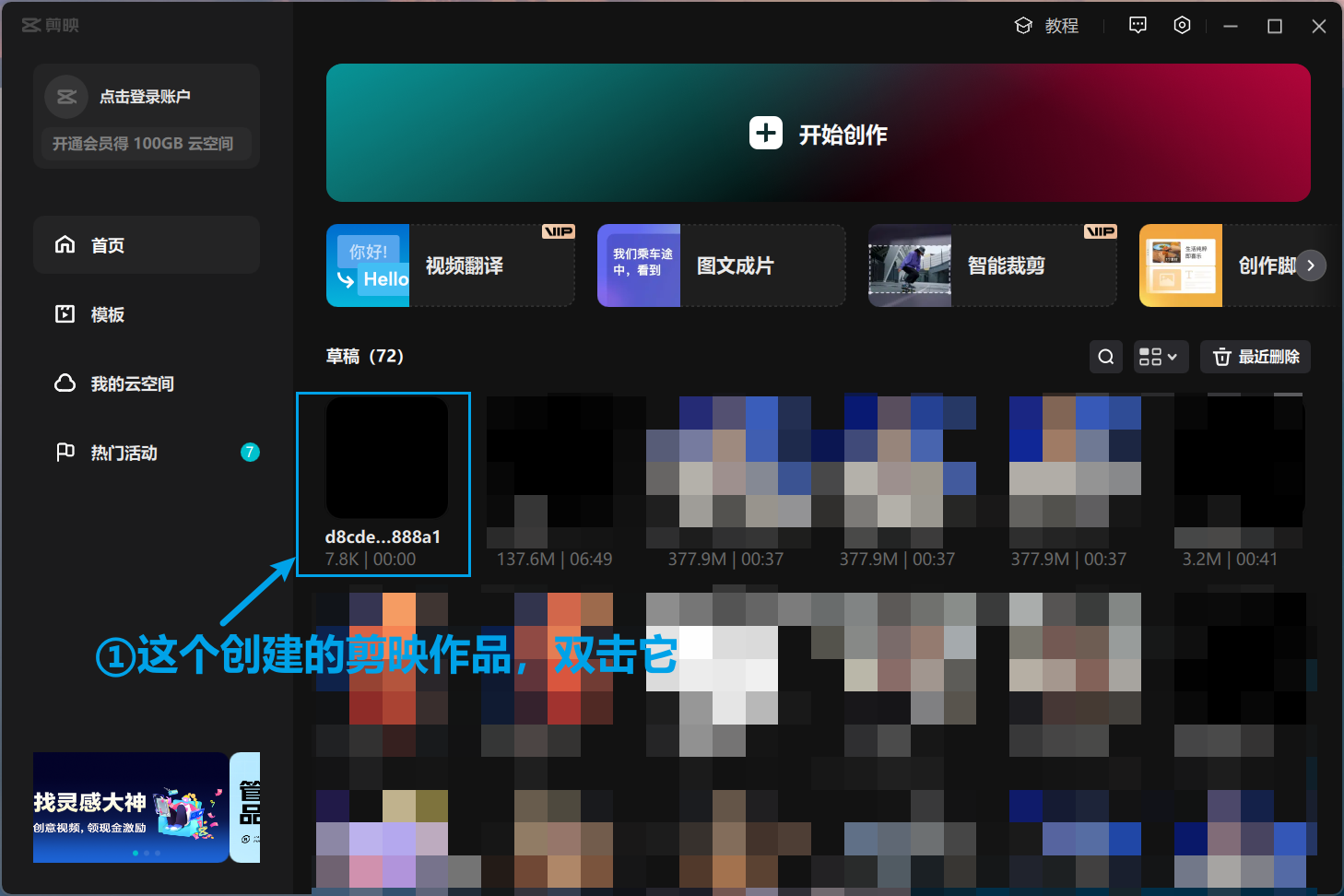
Task: Open the 教程 tutorials section
Action: (1047, 25)
